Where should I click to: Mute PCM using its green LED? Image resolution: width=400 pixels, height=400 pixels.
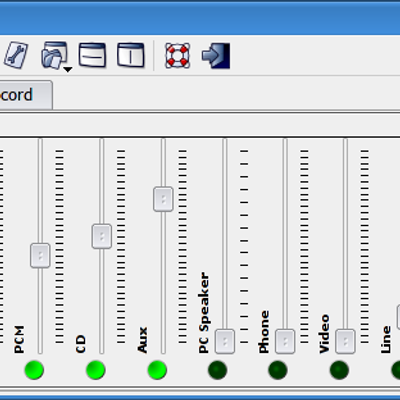(34, 370)
